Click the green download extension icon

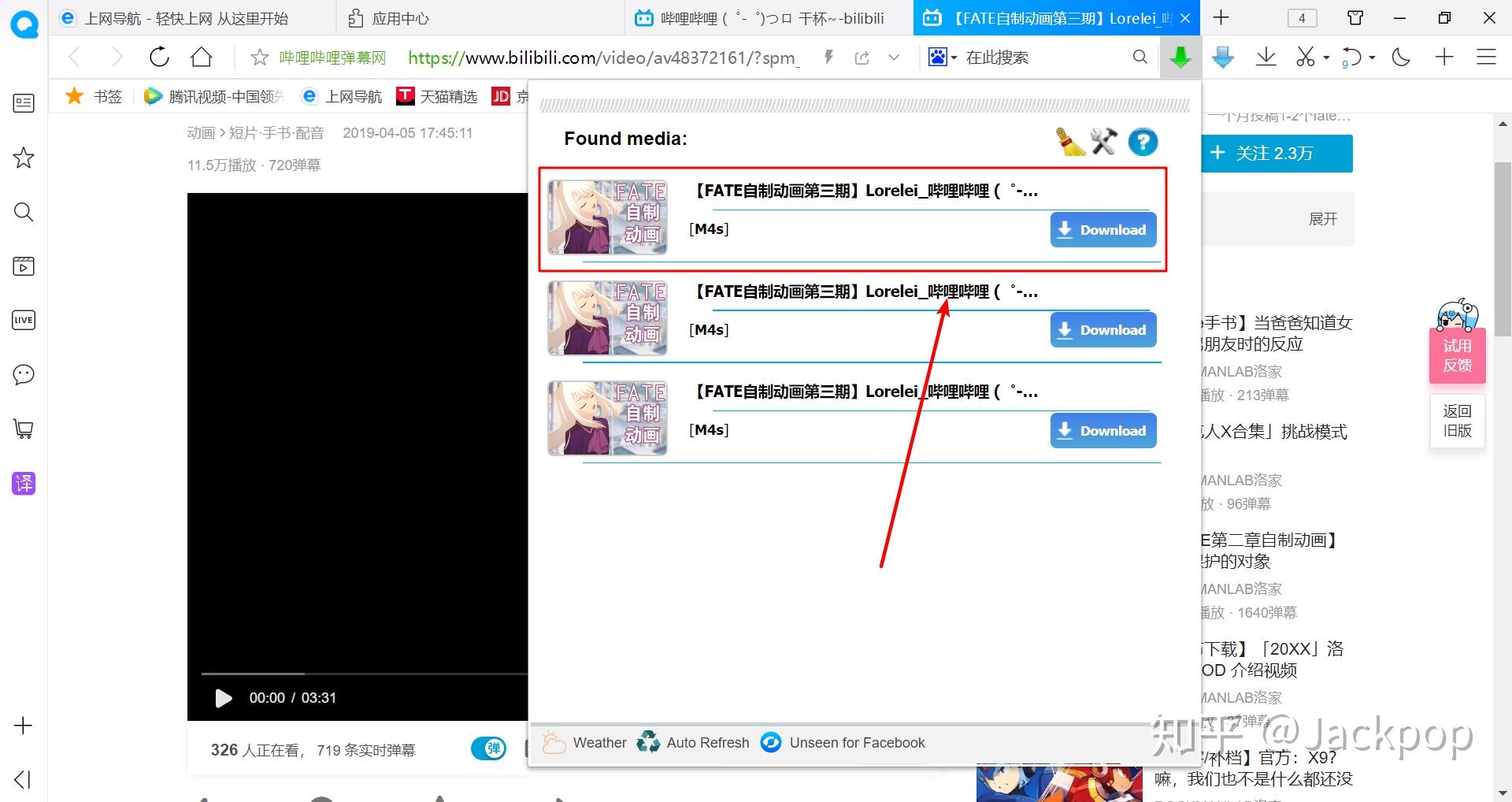1180,57
